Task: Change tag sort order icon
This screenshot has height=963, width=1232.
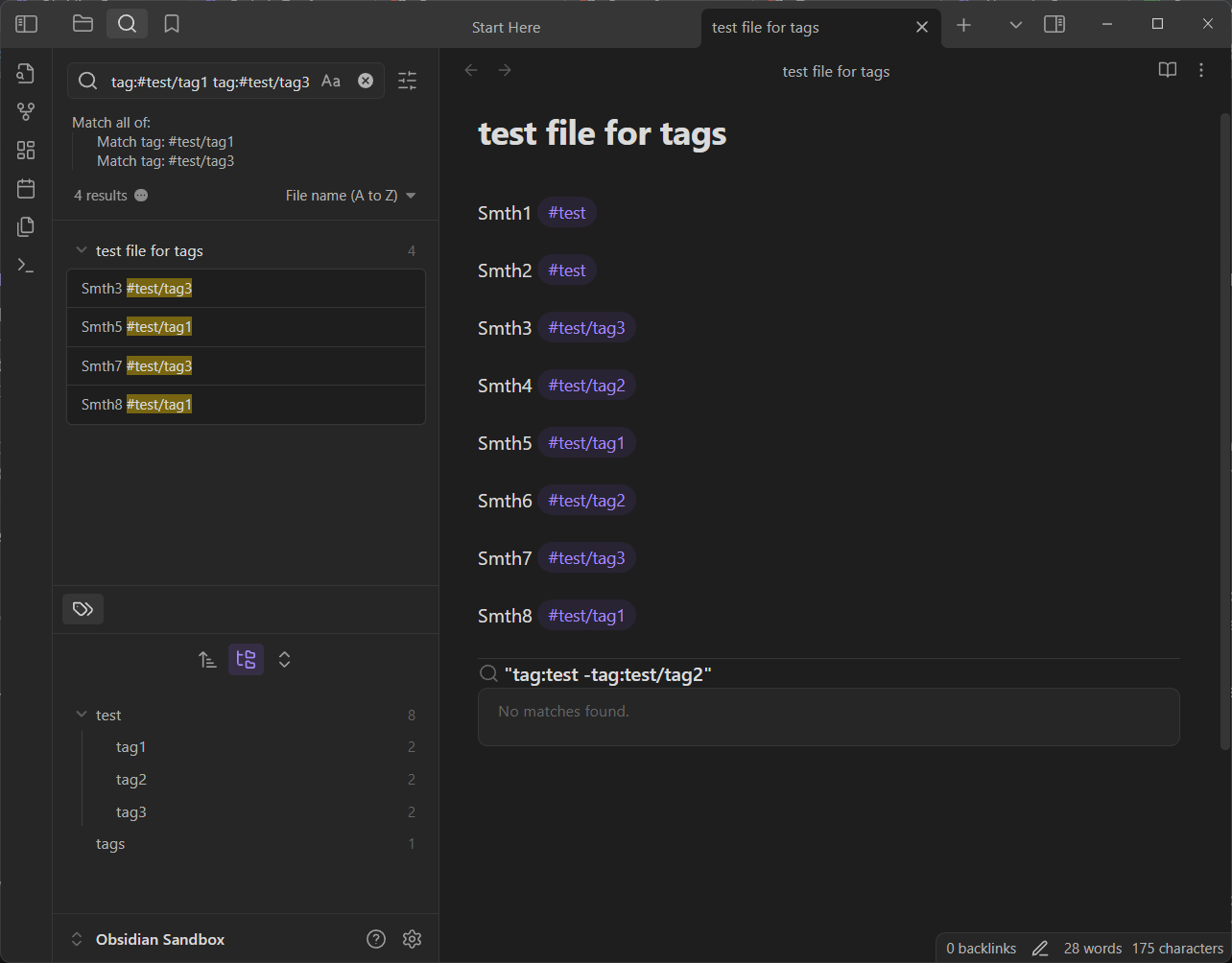Action: pyautogui.click(x=207, y=660)
